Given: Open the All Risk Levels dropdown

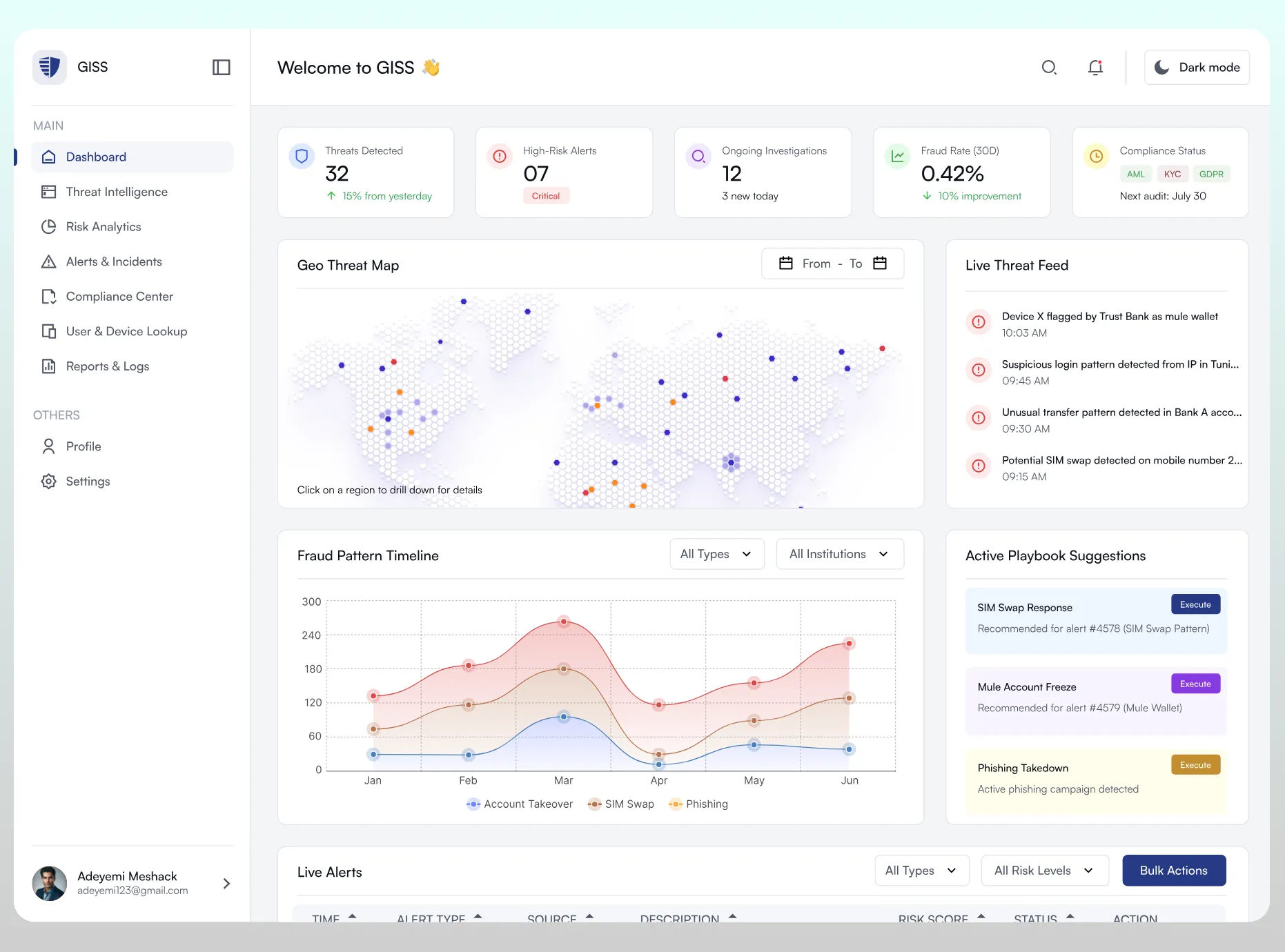Looking at the screenshot, I should click(x=1045, y=871).
